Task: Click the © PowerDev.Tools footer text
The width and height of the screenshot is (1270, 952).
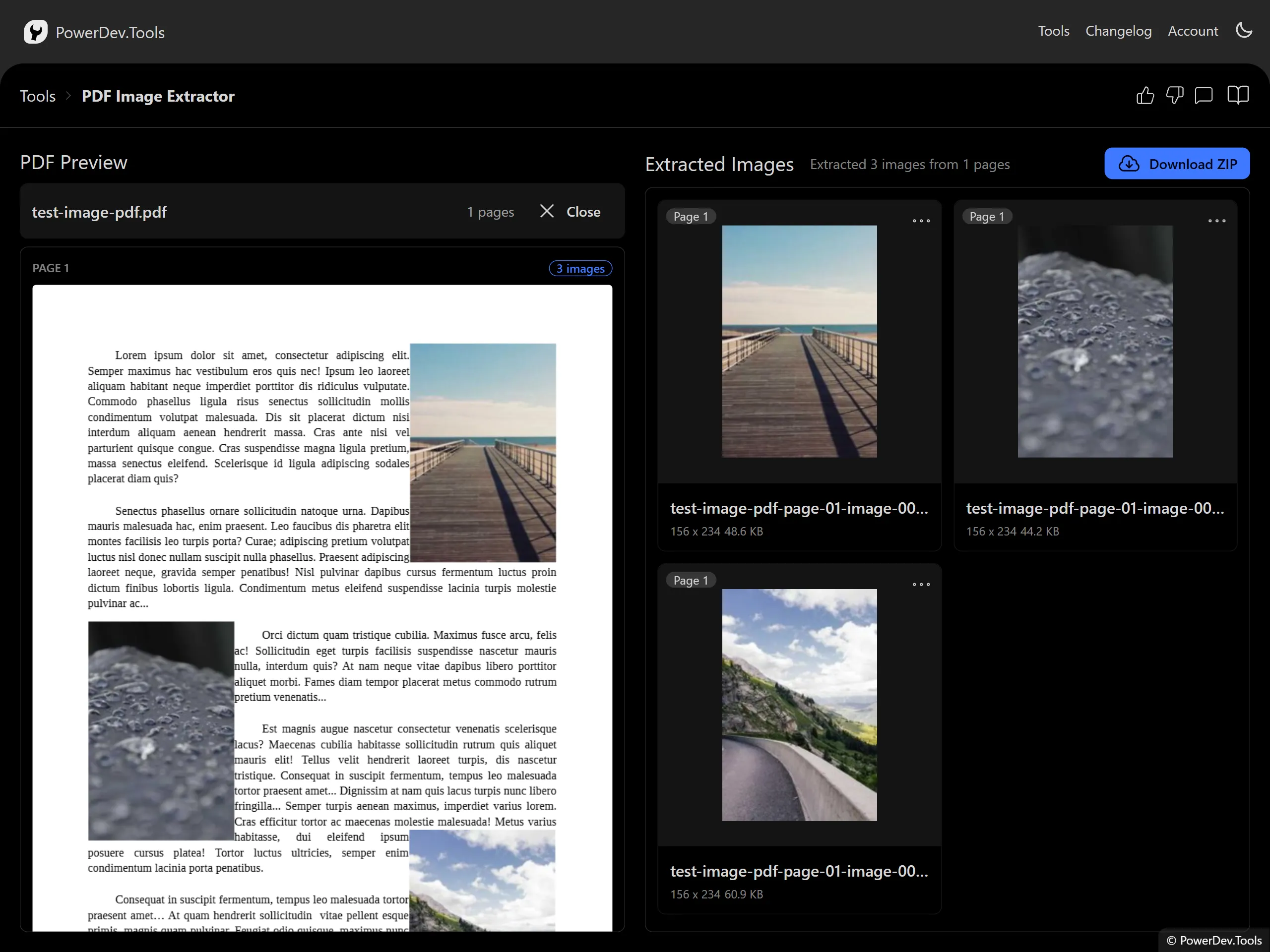Action: click(x=1214, y=941)
